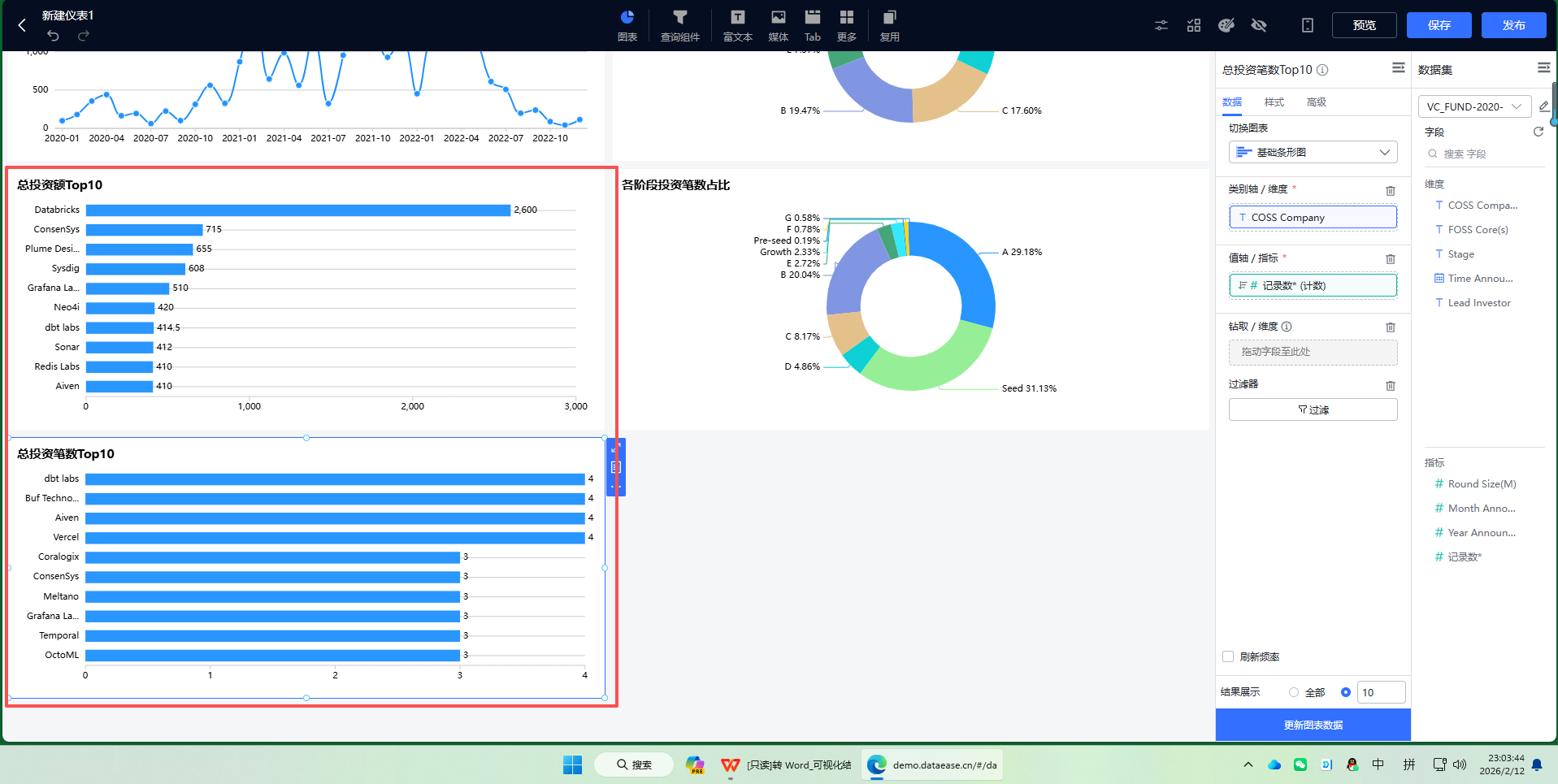Open the VC_FUND-2020- dataset dropdown
Viewport: 1558px width, 784px height.
click(1475, 106)
